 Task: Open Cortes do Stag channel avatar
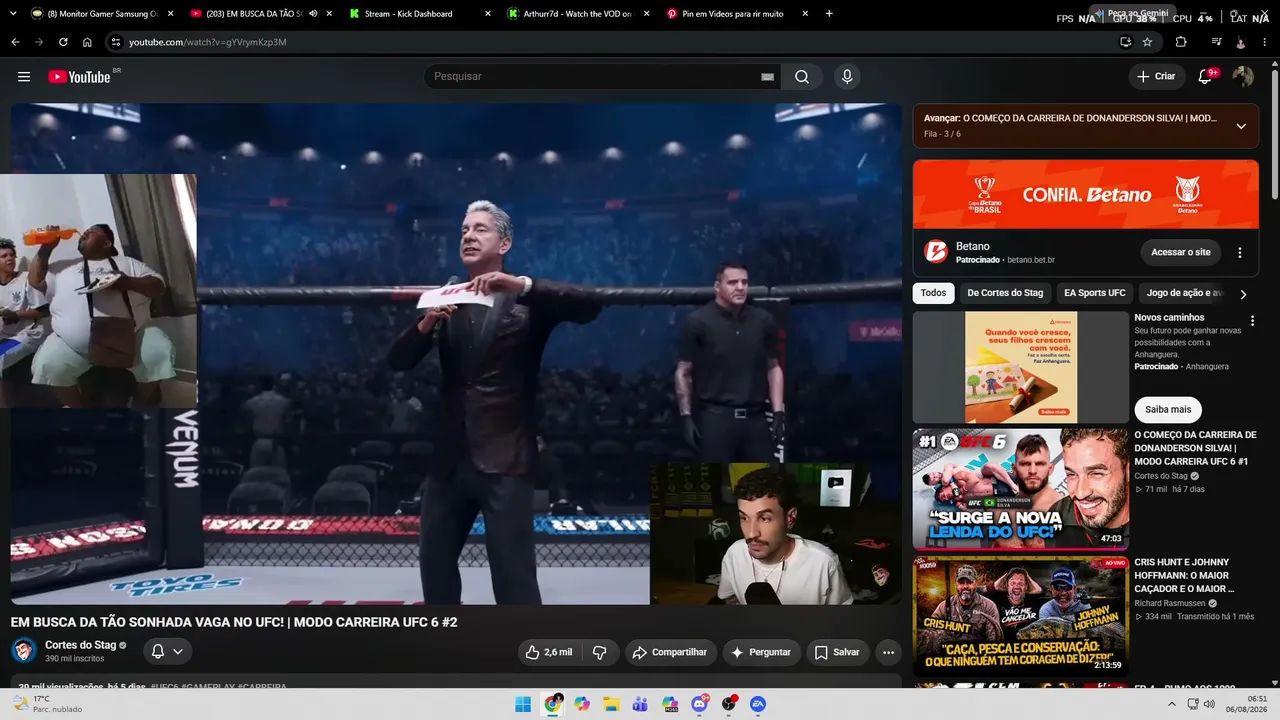[24, 651]
